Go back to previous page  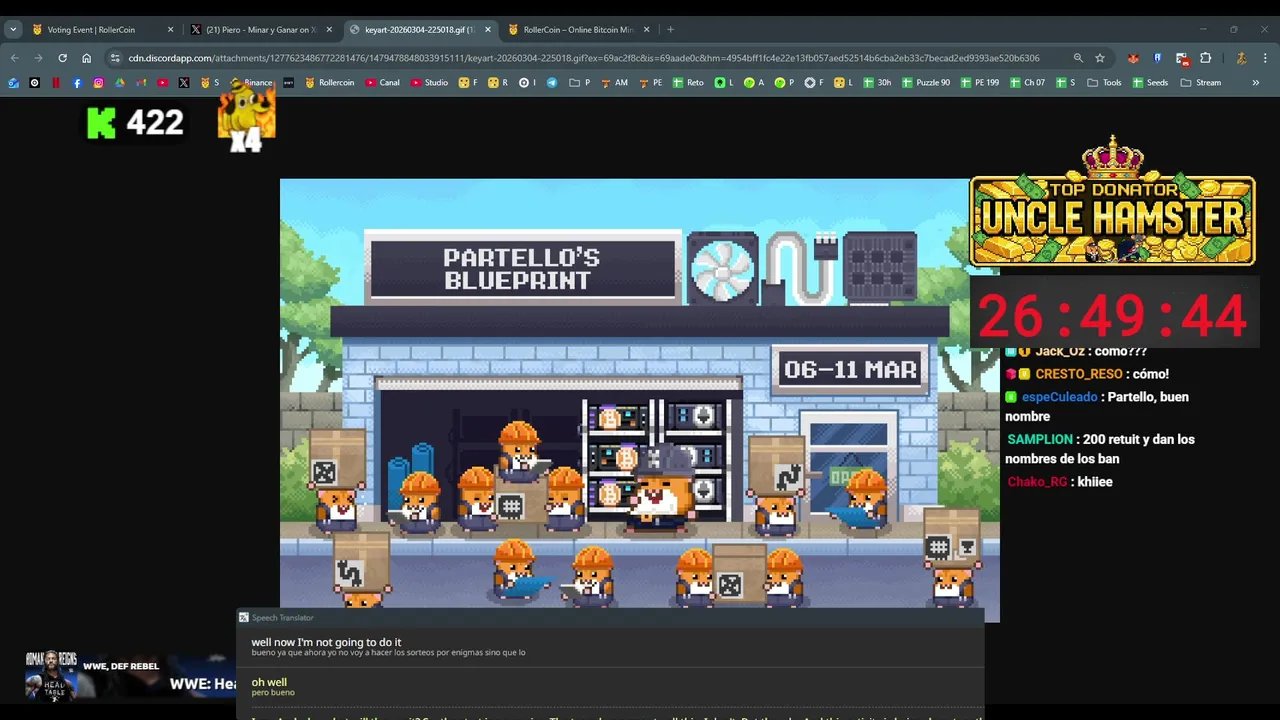pos(14,58)
